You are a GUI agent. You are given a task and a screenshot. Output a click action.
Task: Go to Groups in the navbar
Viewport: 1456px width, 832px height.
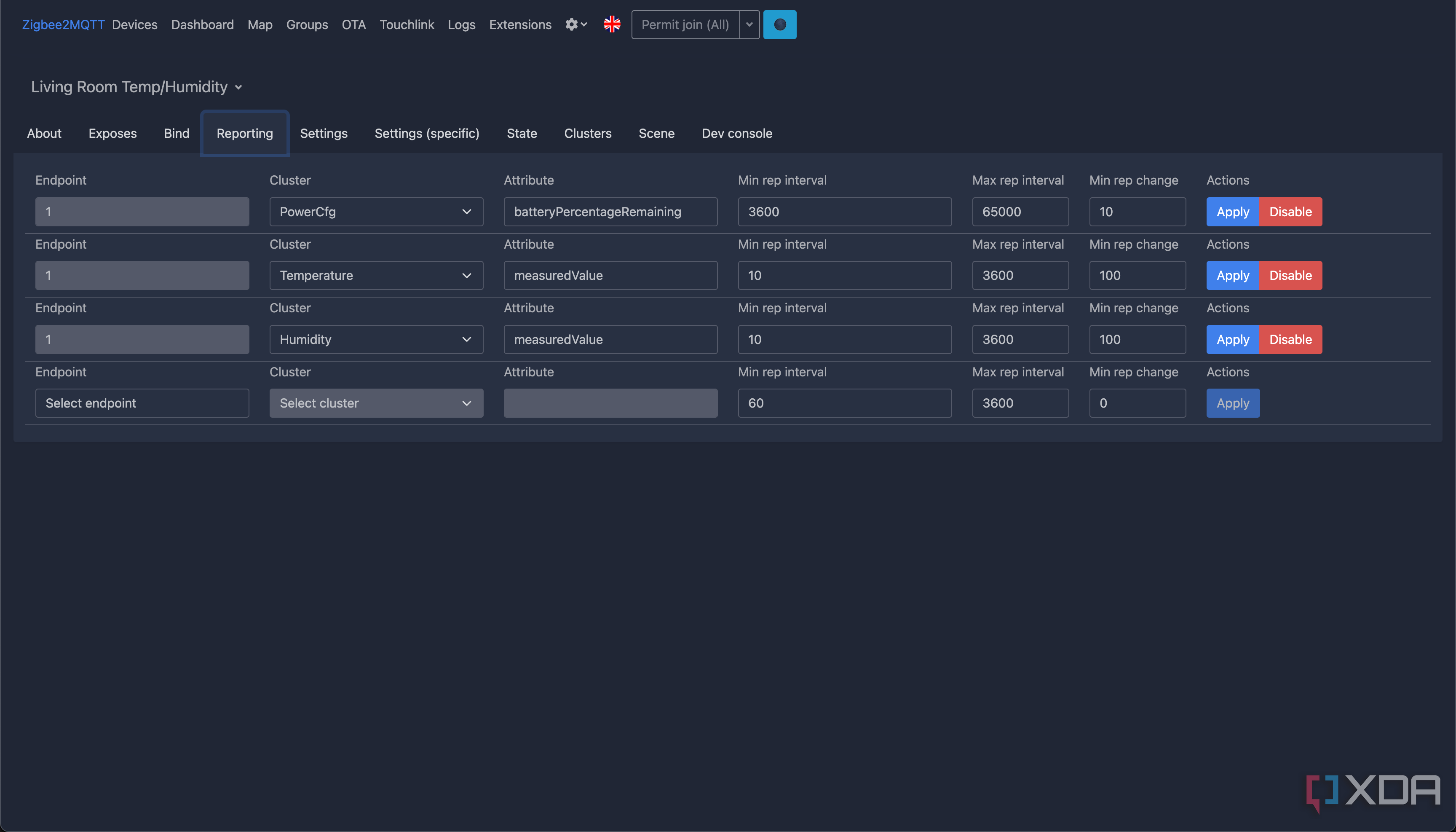(307, 24)
